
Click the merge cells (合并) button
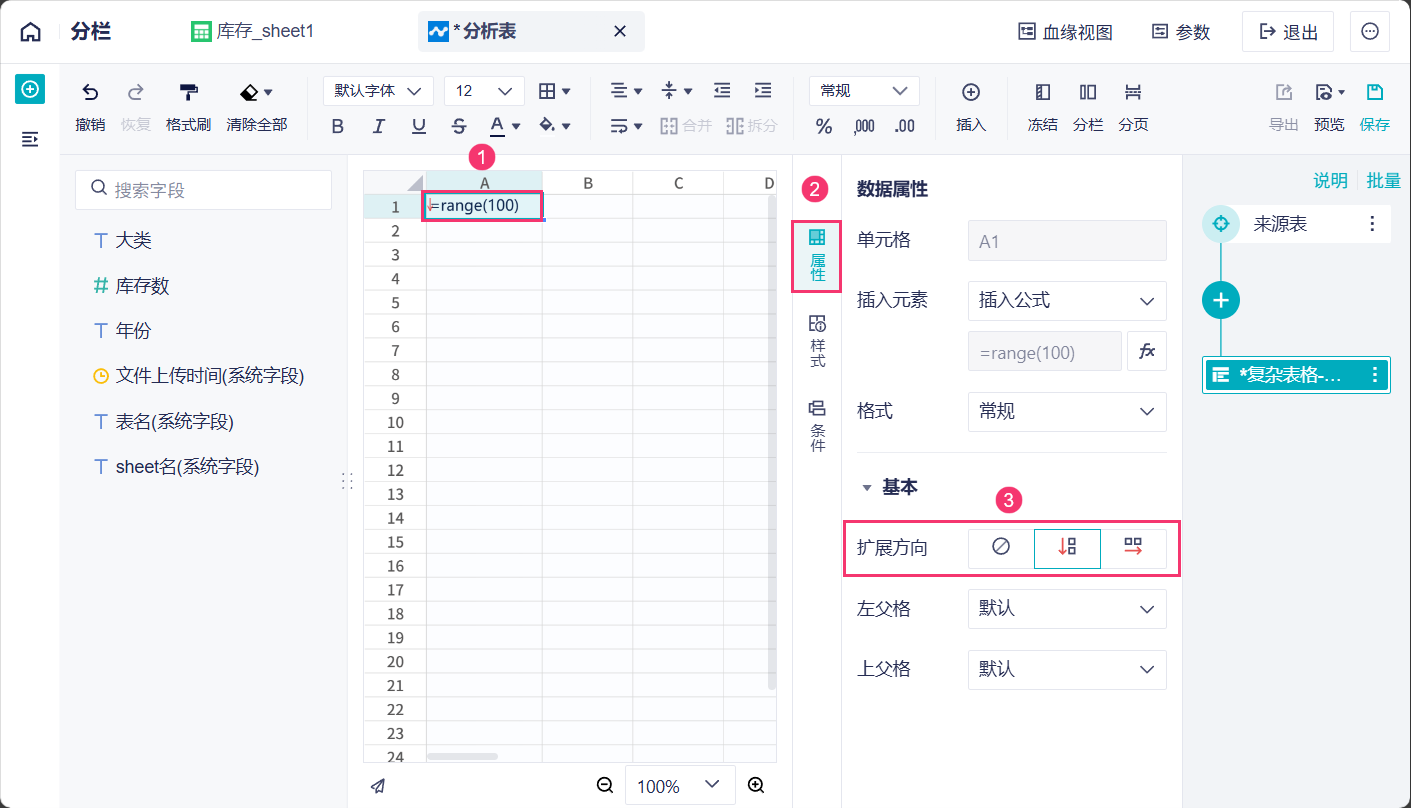tap(686, 126)
